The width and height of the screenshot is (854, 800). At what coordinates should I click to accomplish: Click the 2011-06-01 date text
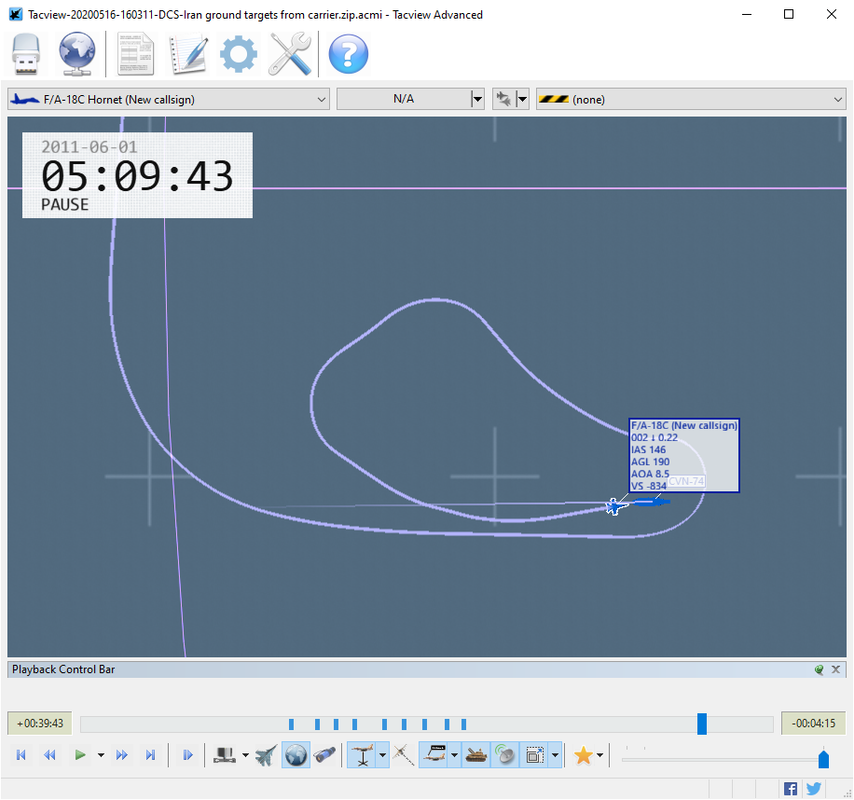89,147
